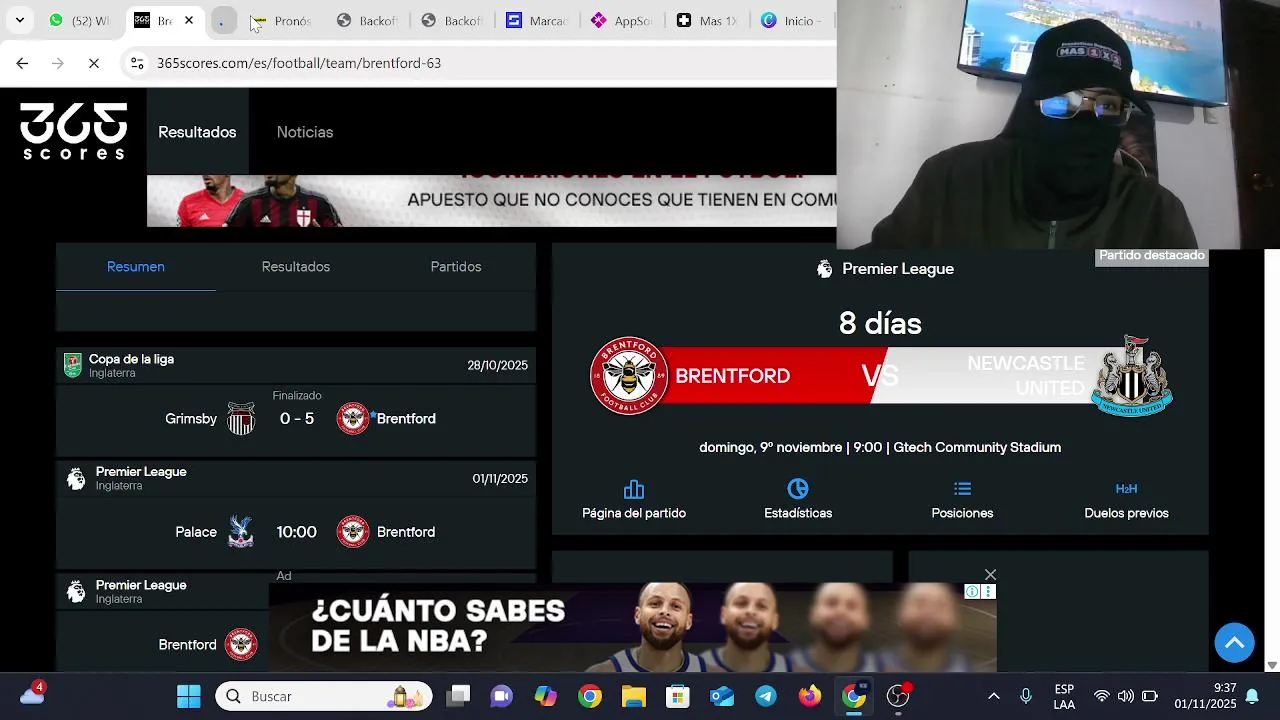Click the Crystal Palace team crest
1280x720 pixels.
241,532
